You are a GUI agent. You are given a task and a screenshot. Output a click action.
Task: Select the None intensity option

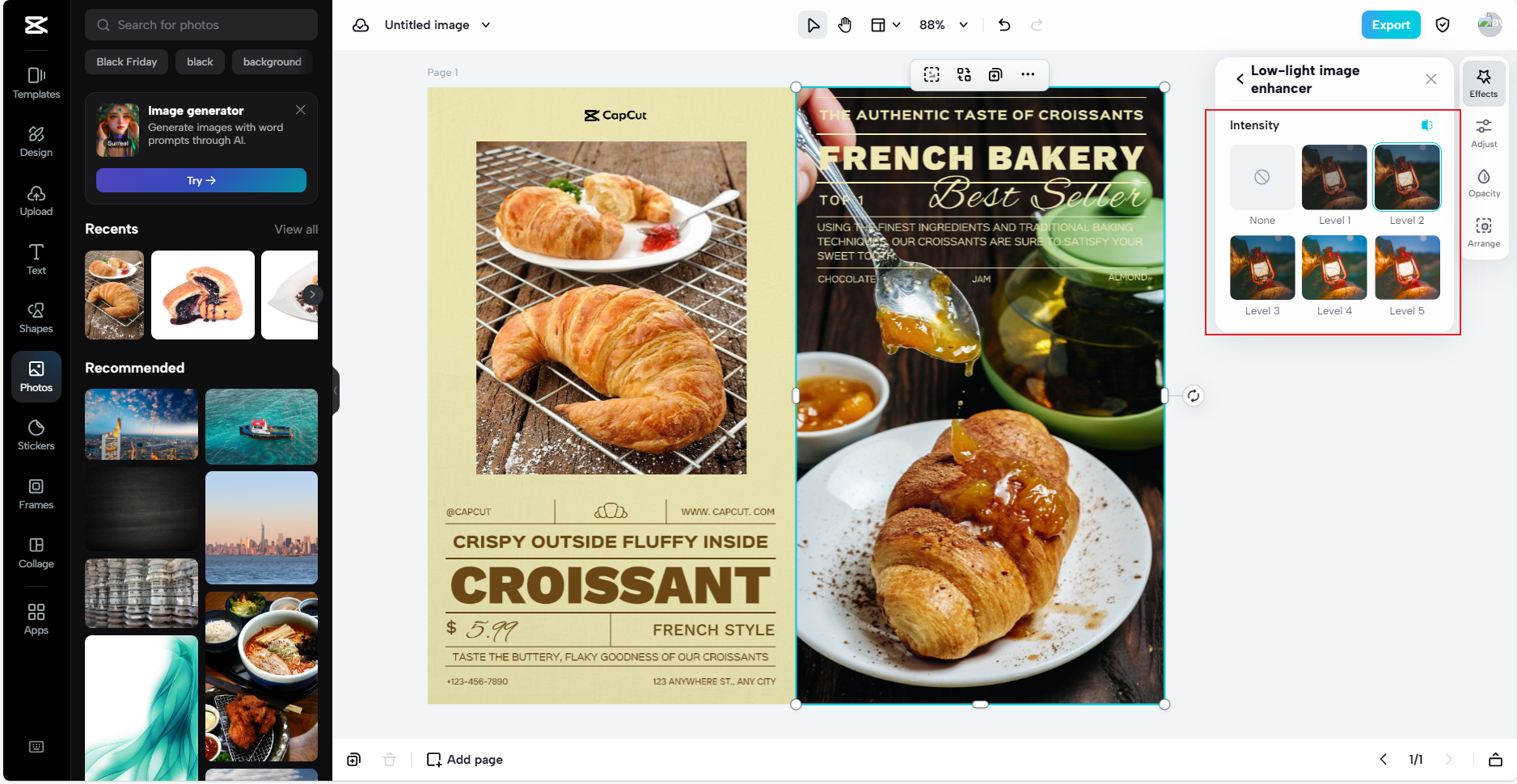click(1261, 177)
